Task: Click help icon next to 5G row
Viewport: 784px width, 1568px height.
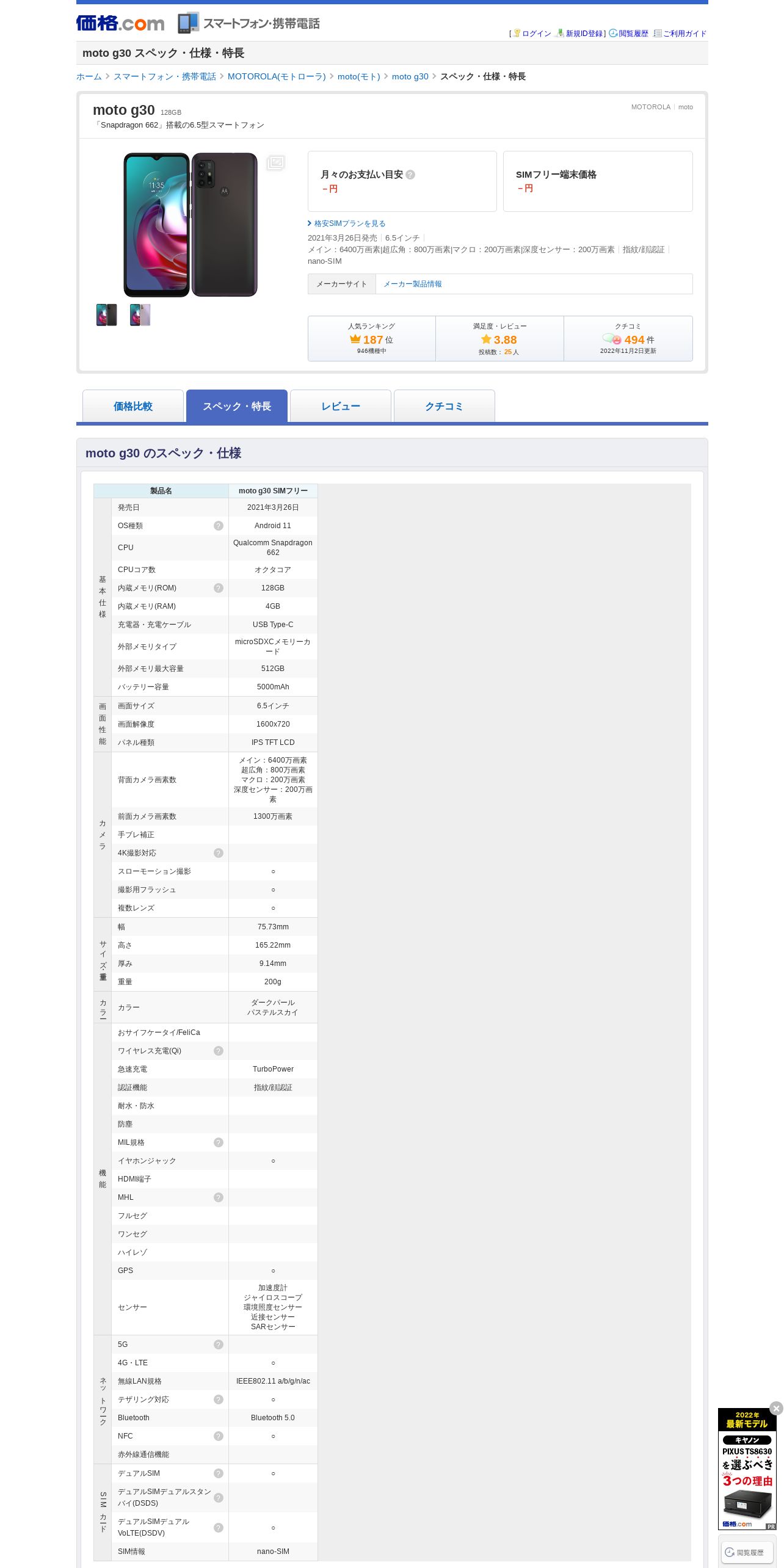Action: point(219,1345)
